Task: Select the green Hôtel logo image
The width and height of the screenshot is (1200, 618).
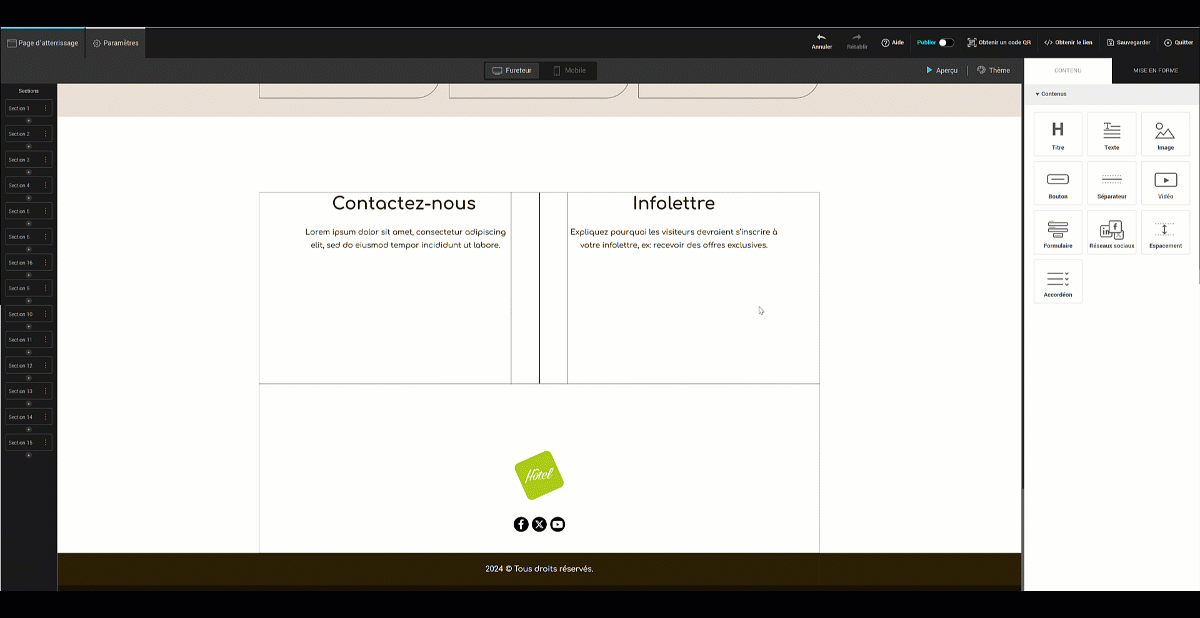Action: pos(539,474)
